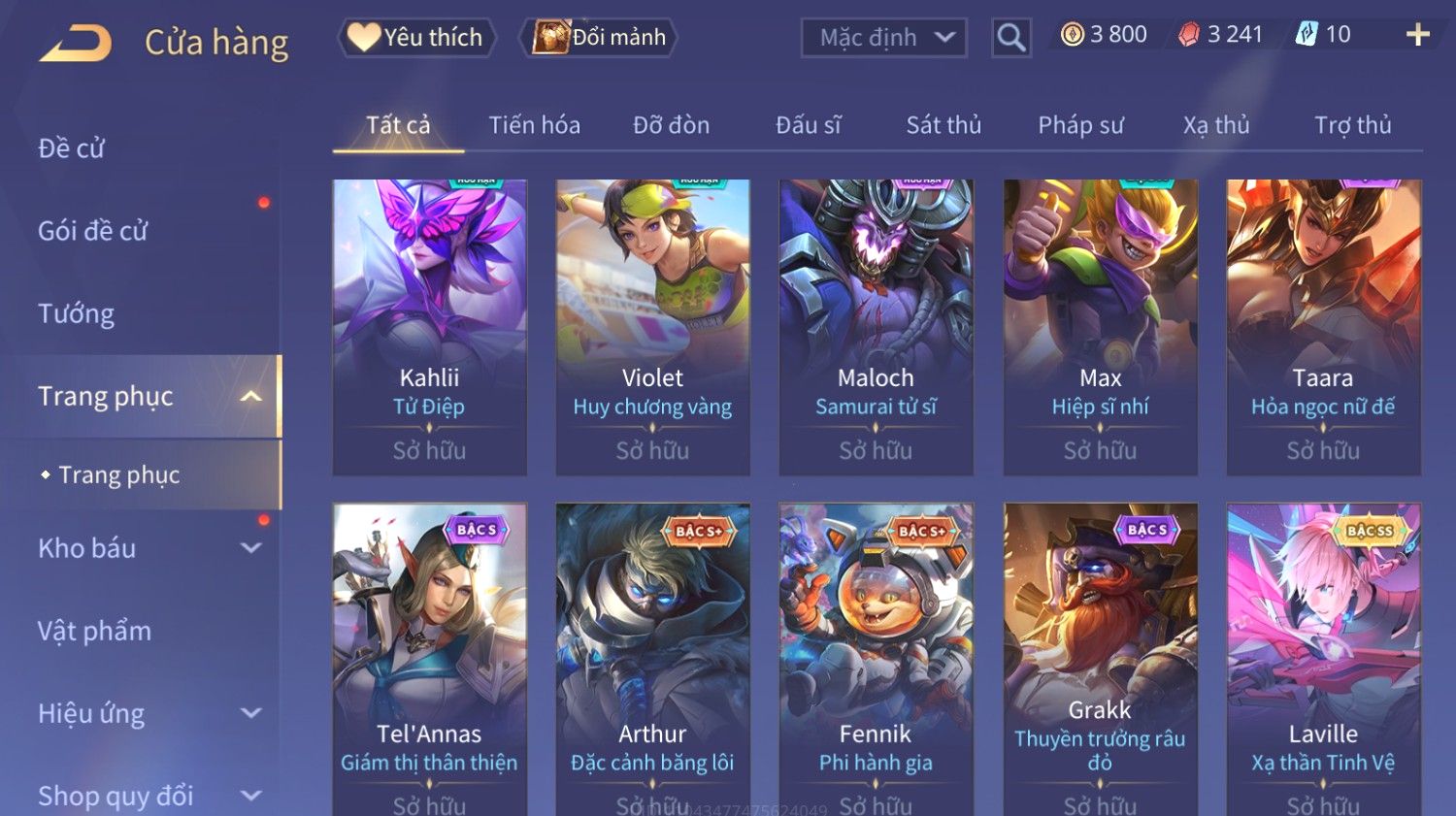Open the search magnifier icon
Screen dimensions: 1456x816
click(1010, 38)
